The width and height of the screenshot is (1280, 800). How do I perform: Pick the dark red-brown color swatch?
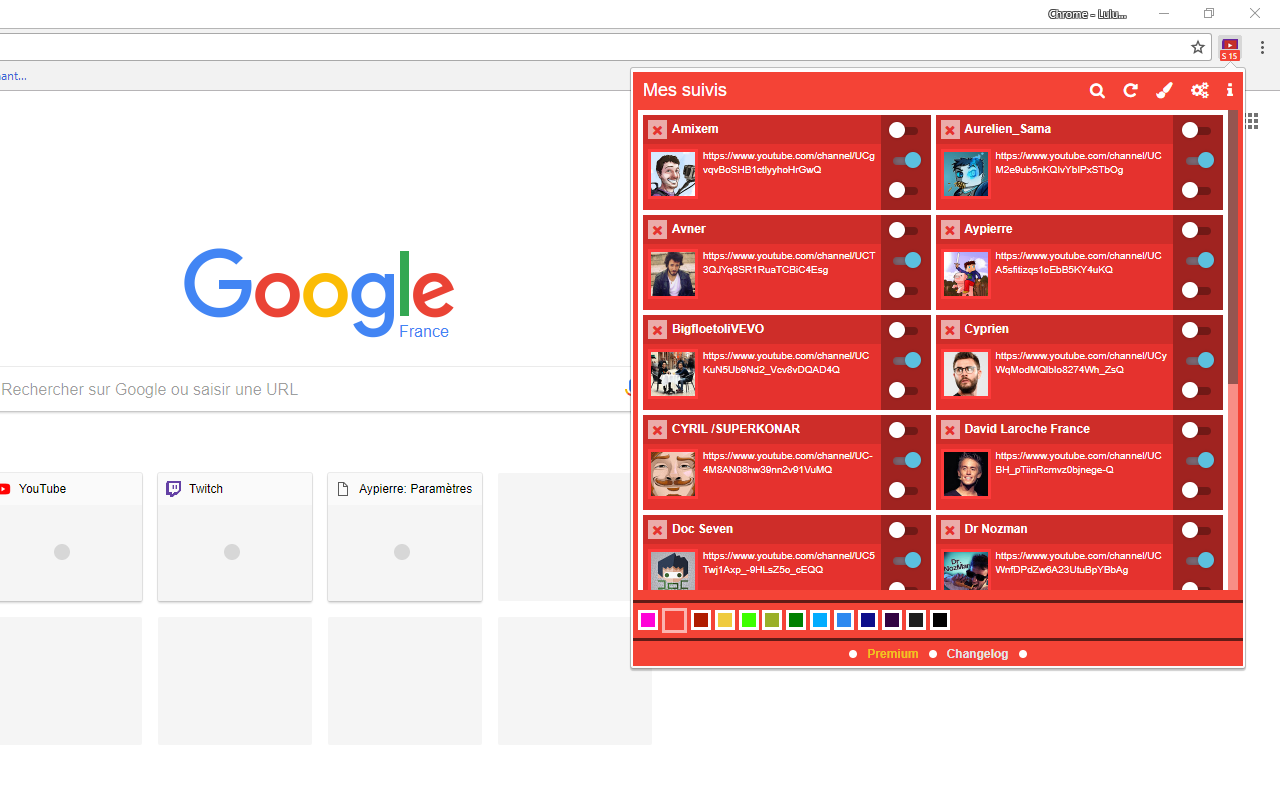click(x=700, y=620)
